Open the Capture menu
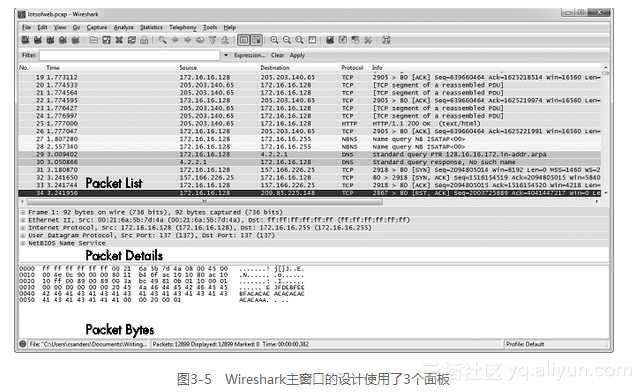 [x=97, y=27]
